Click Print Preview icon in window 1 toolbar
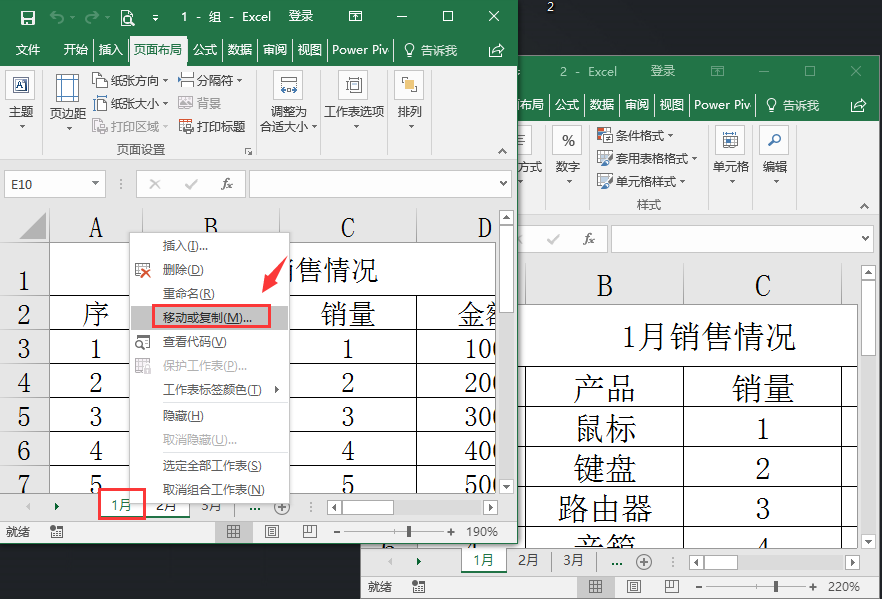This screenshot has height=599, width=882. point(128,18)
